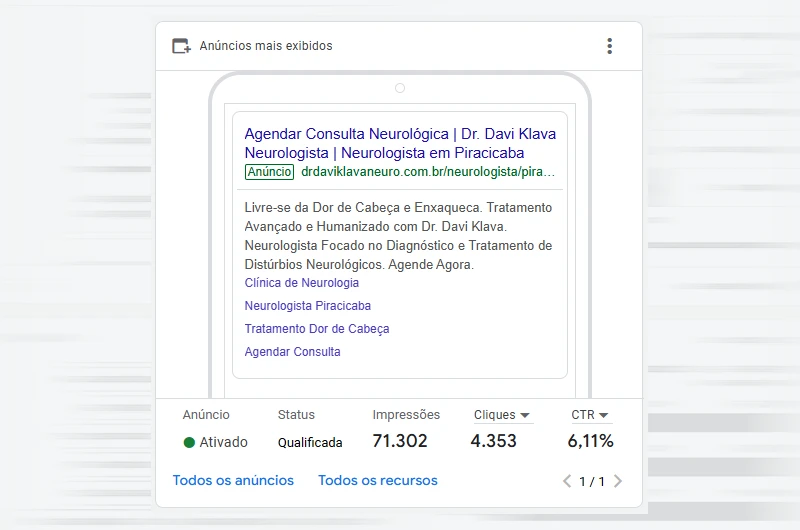Select the Agendar Consulta sitelink

coord(292,352)
